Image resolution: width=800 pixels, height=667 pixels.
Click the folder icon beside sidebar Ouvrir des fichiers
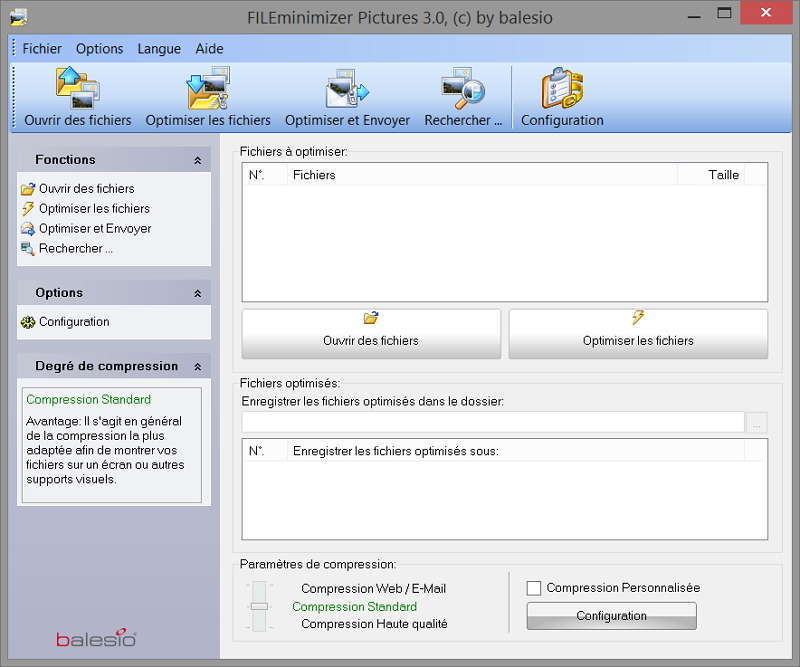(x=28, y=189)
